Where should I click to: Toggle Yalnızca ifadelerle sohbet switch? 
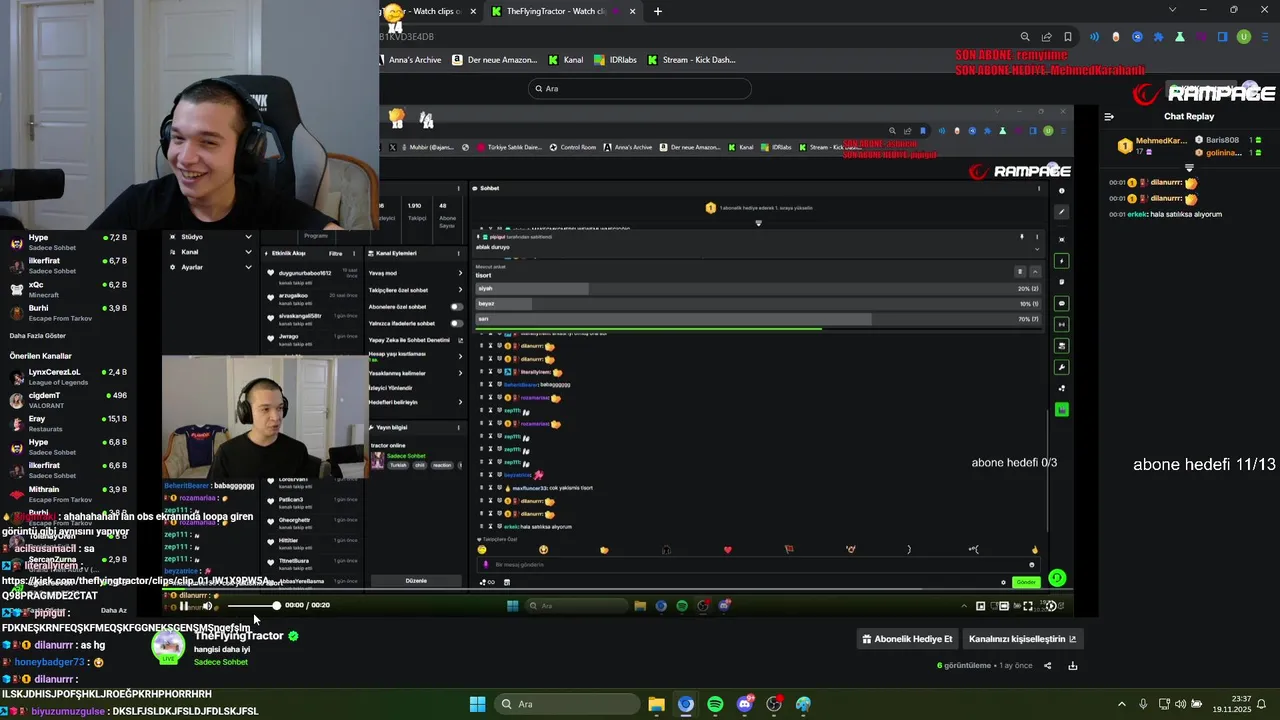tap(457, 324)
